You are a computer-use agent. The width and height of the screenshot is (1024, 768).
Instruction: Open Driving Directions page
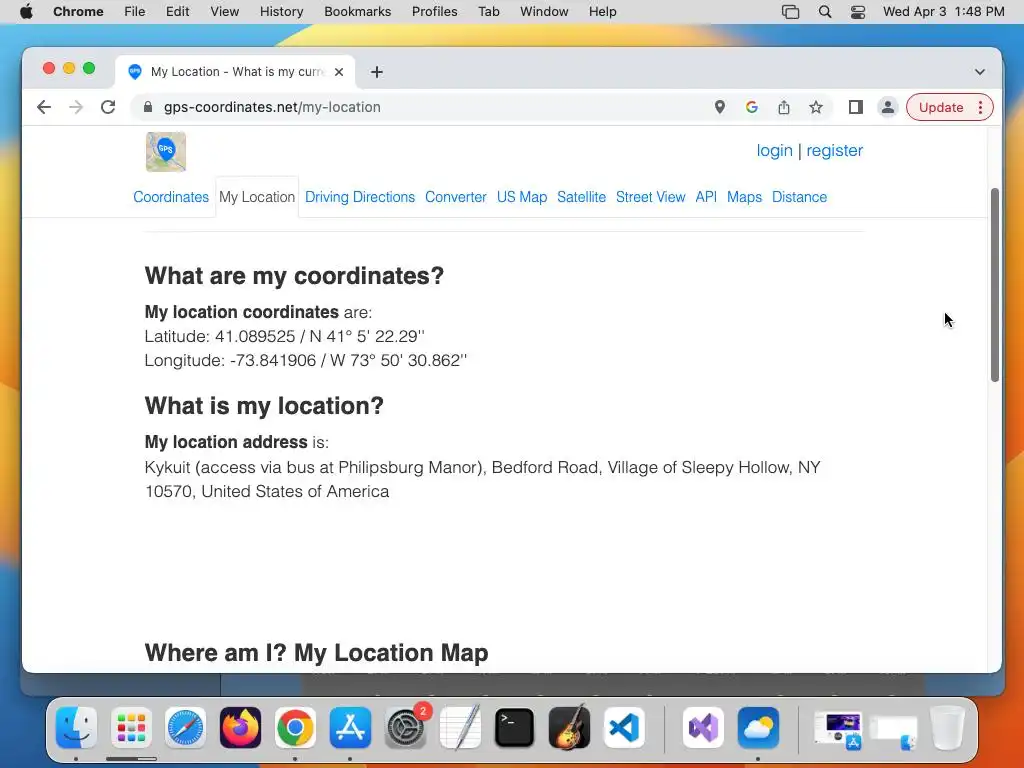click(360, 197)
